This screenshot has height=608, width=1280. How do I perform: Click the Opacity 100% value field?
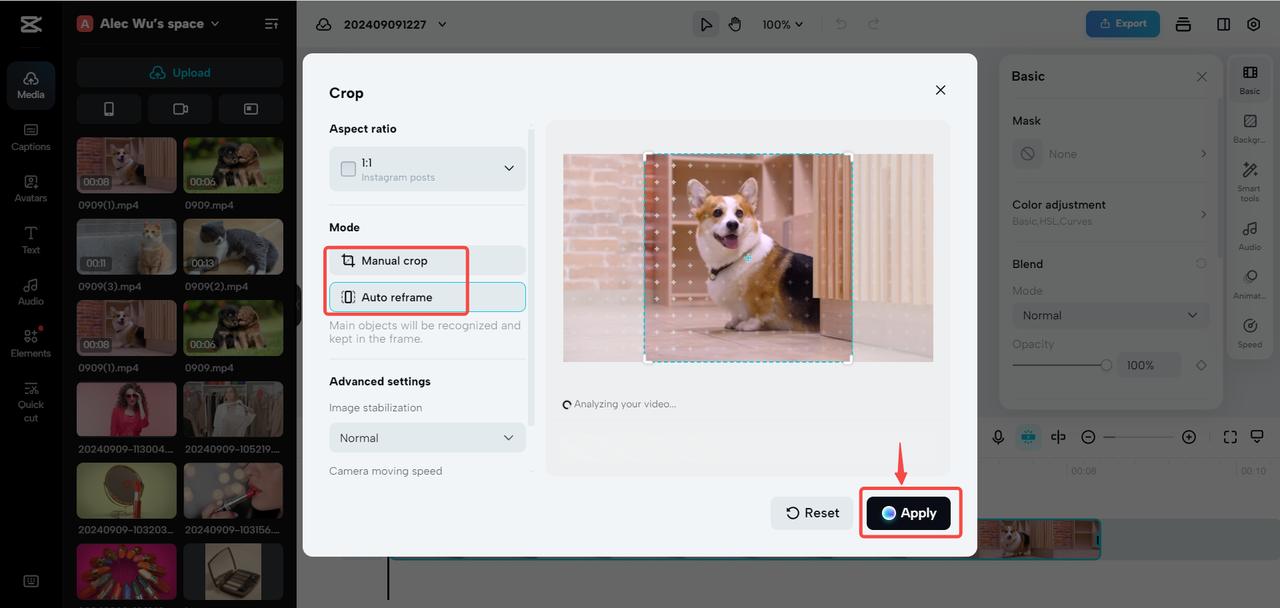1148,365
